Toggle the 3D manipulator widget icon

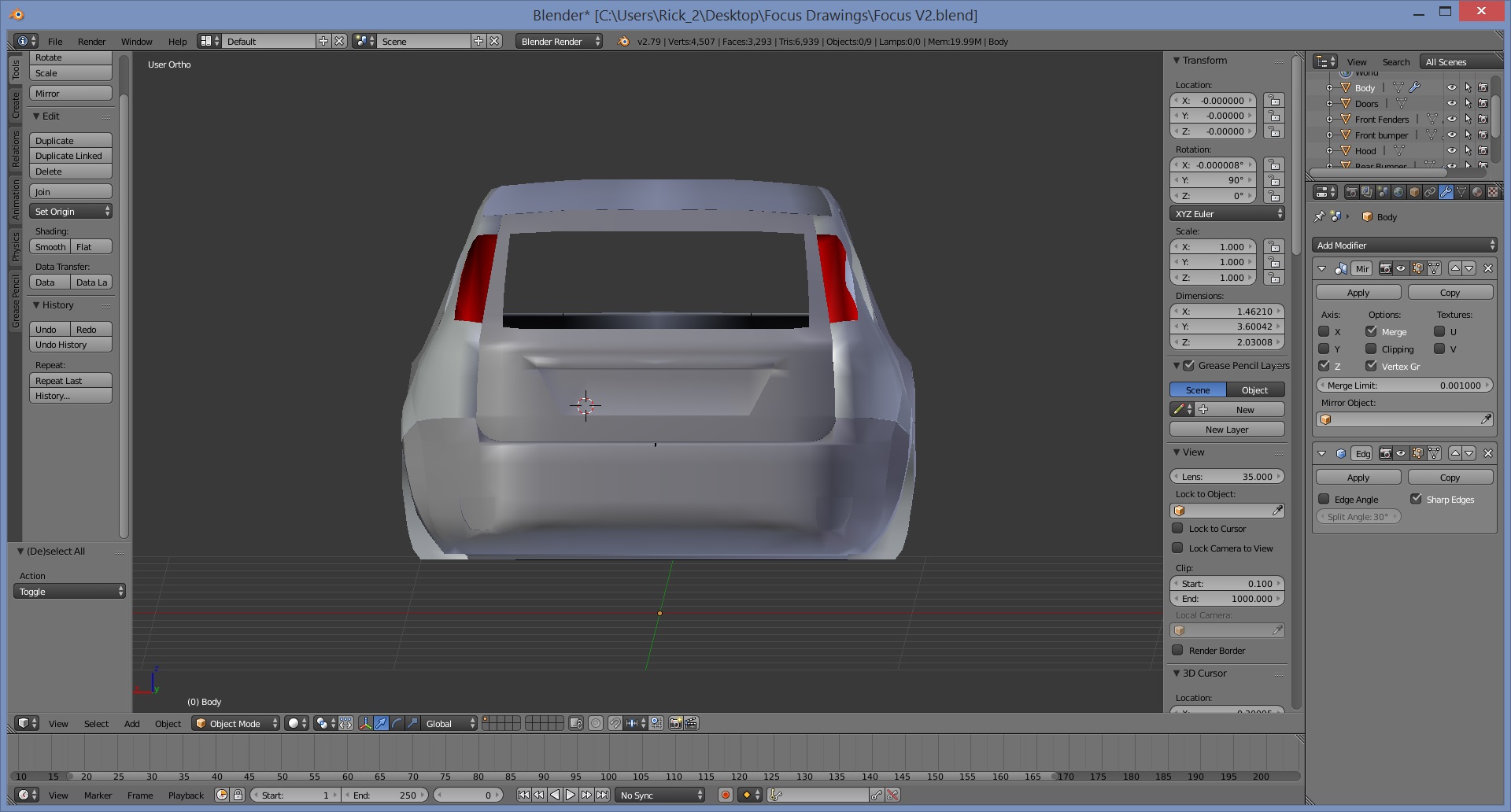point(365,723)
